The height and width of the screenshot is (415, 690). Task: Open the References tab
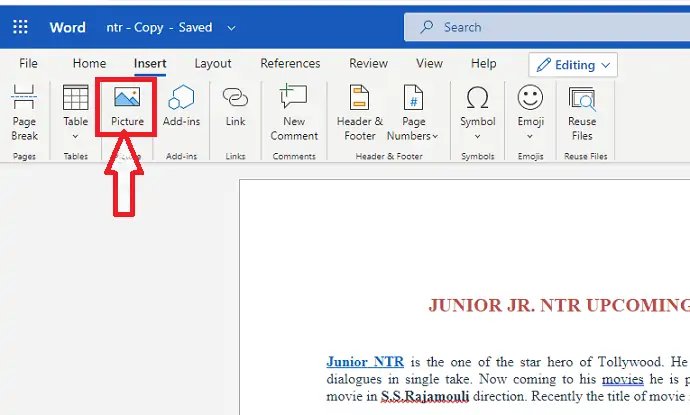[x=290, y=63]
